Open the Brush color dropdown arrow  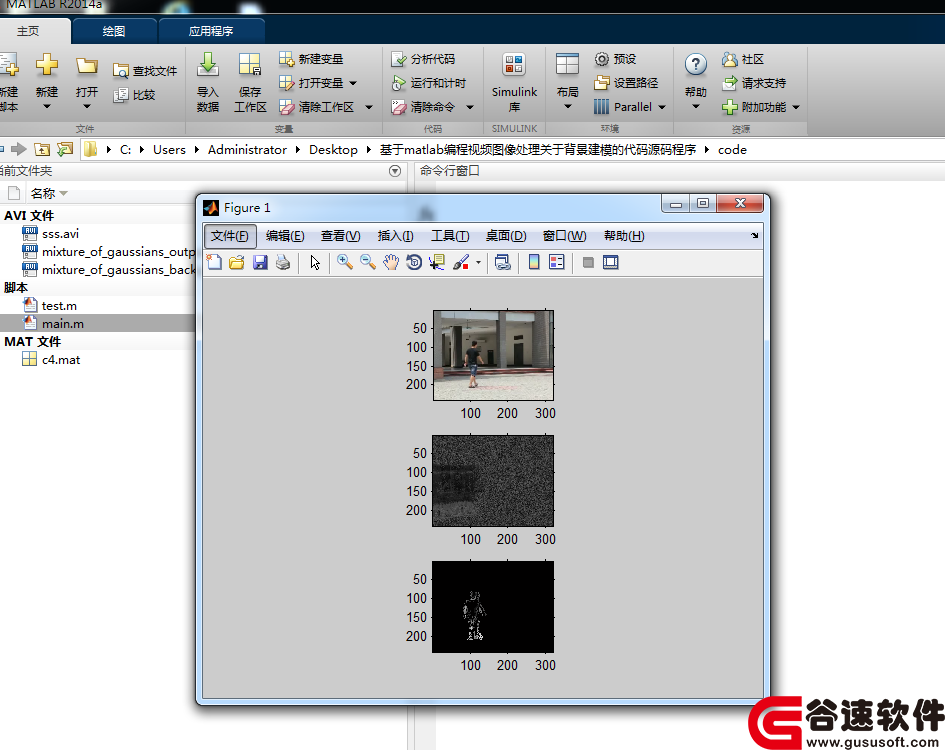tap(478, 263)
